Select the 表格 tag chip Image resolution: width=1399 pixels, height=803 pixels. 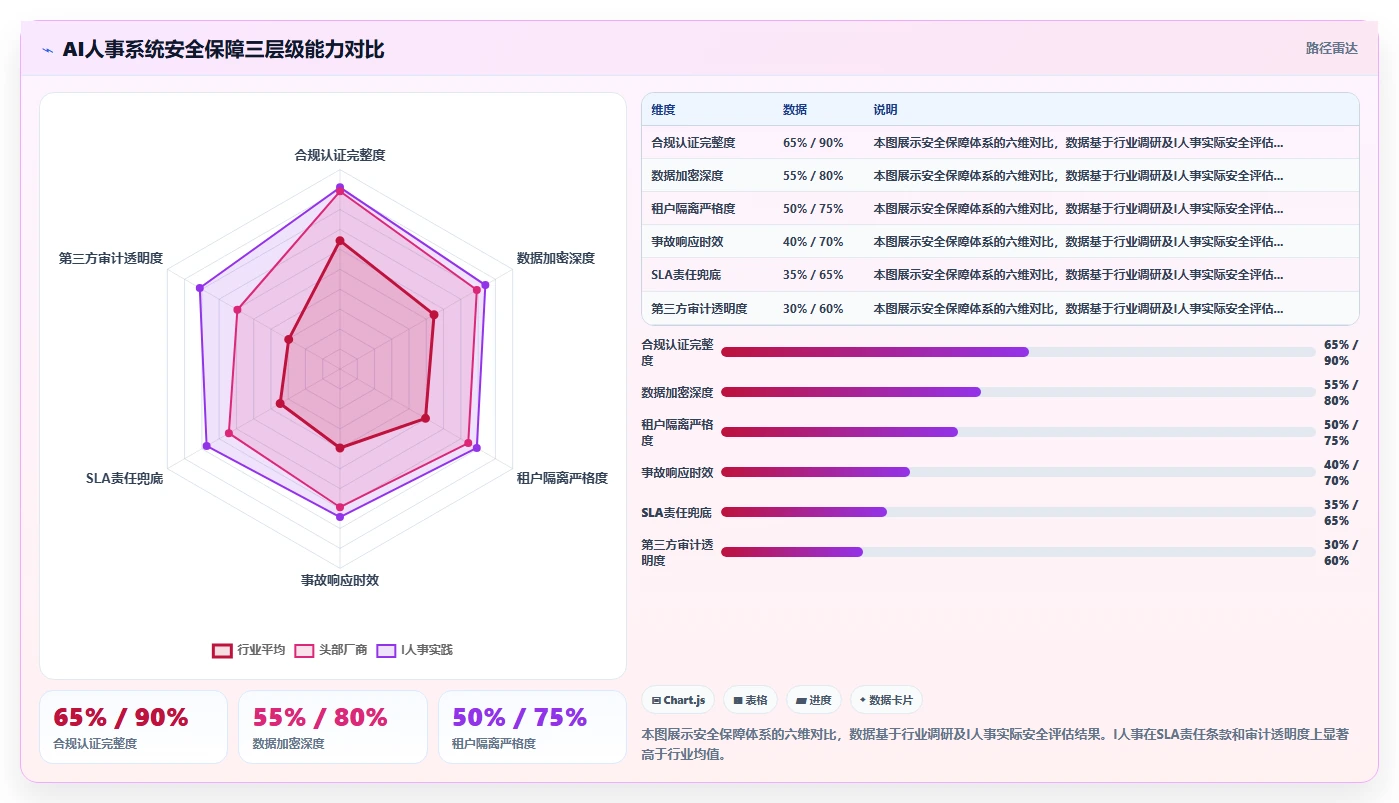750,700
